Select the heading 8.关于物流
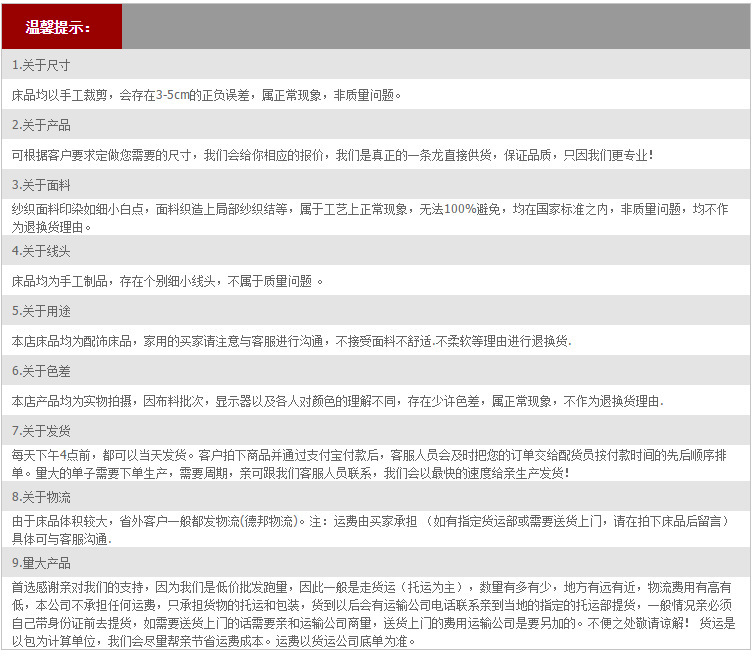 (41, 497)
